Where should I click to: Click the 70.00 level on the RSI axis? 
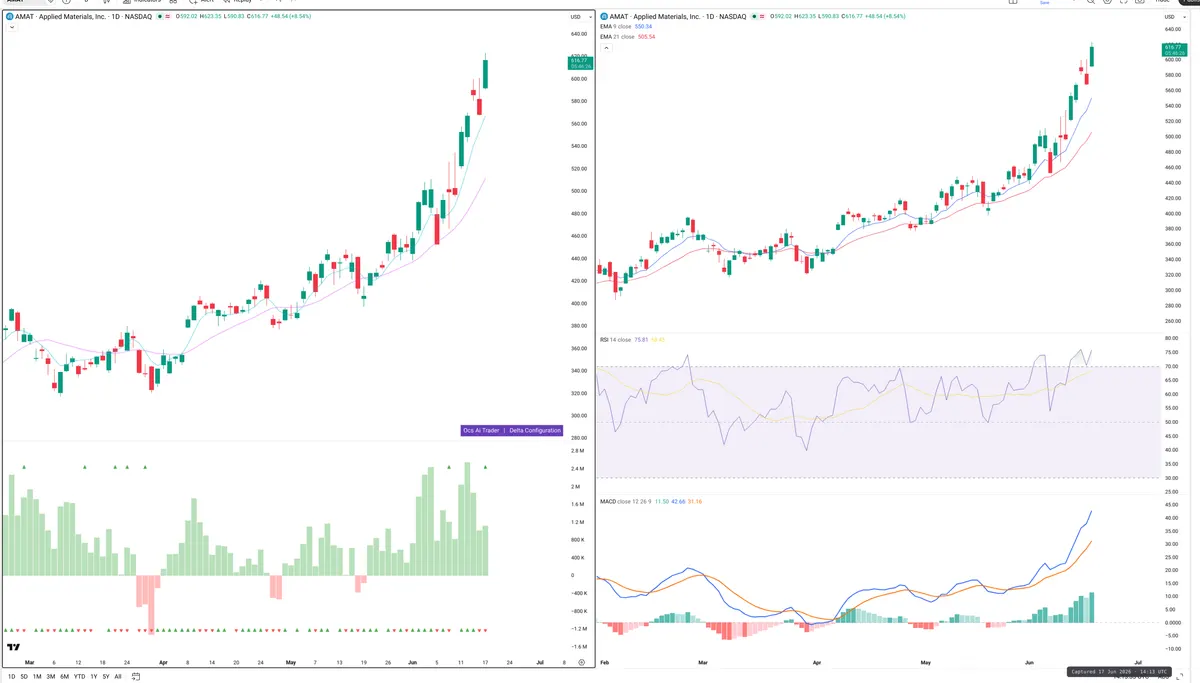click(x=1170, y=367)
